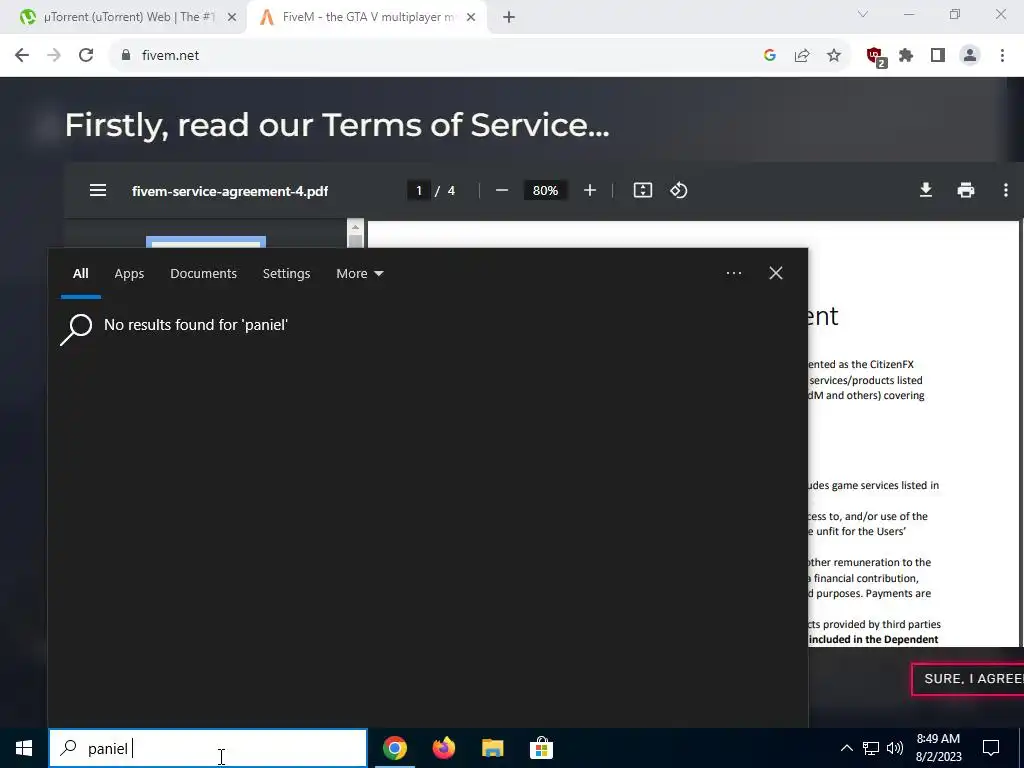Viewport: 1024px width, 768px height.
Task: Open File Explorer from taskbar
Action: coord(492,748)
